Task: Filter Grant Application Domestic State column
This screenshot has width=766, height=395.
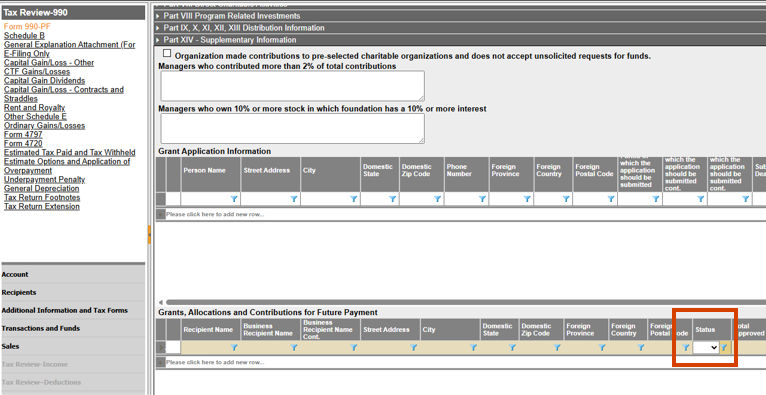Action: (x=393, y=199)
